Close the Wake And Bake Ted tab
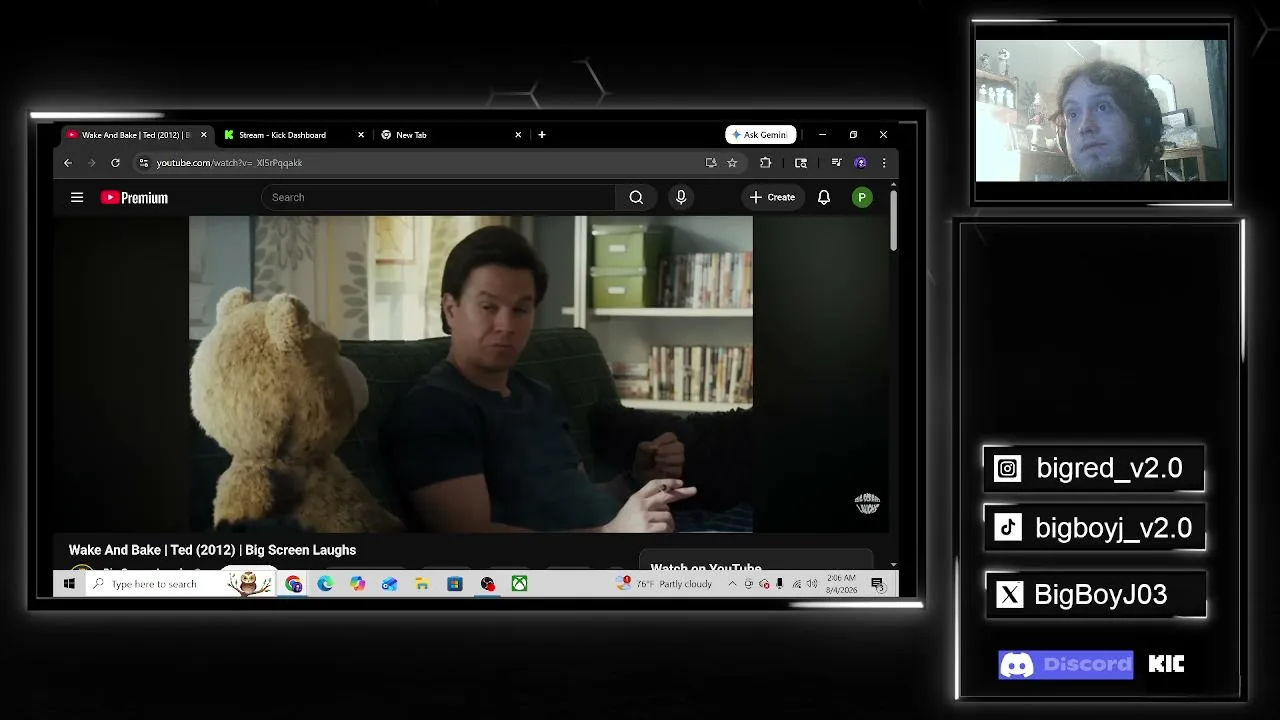The height and width of the screenshot is (720, 1280). point(204,135)
